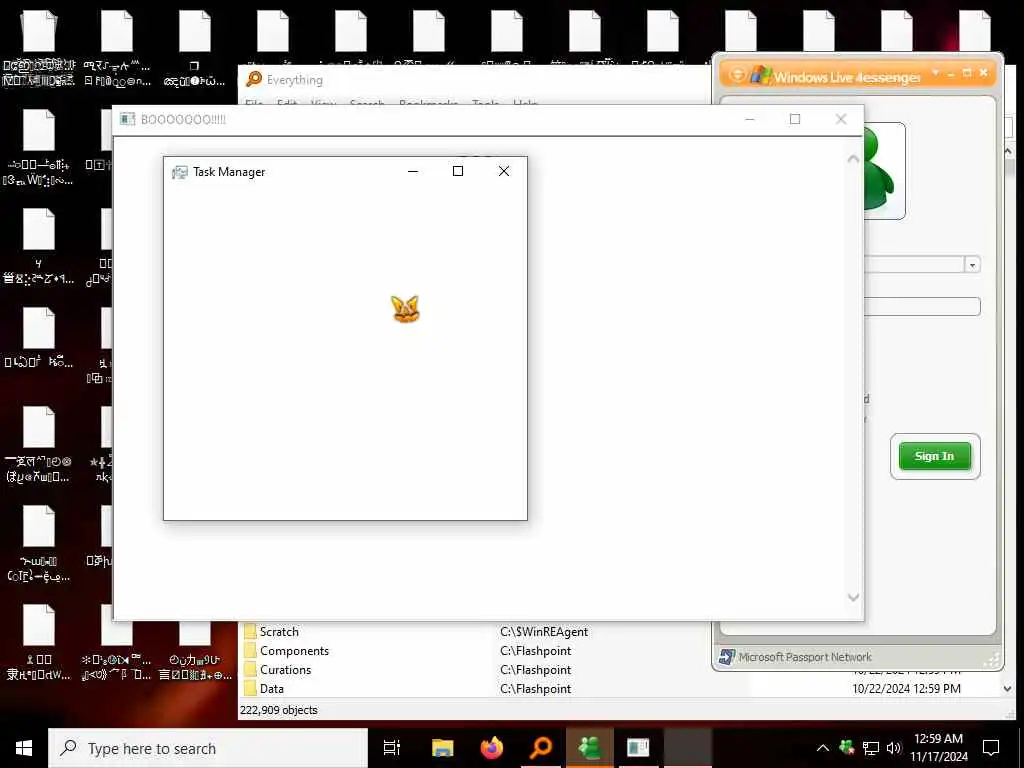
Task: Click the Microsoft Passport Network link text
Action: tap(805, 657)
